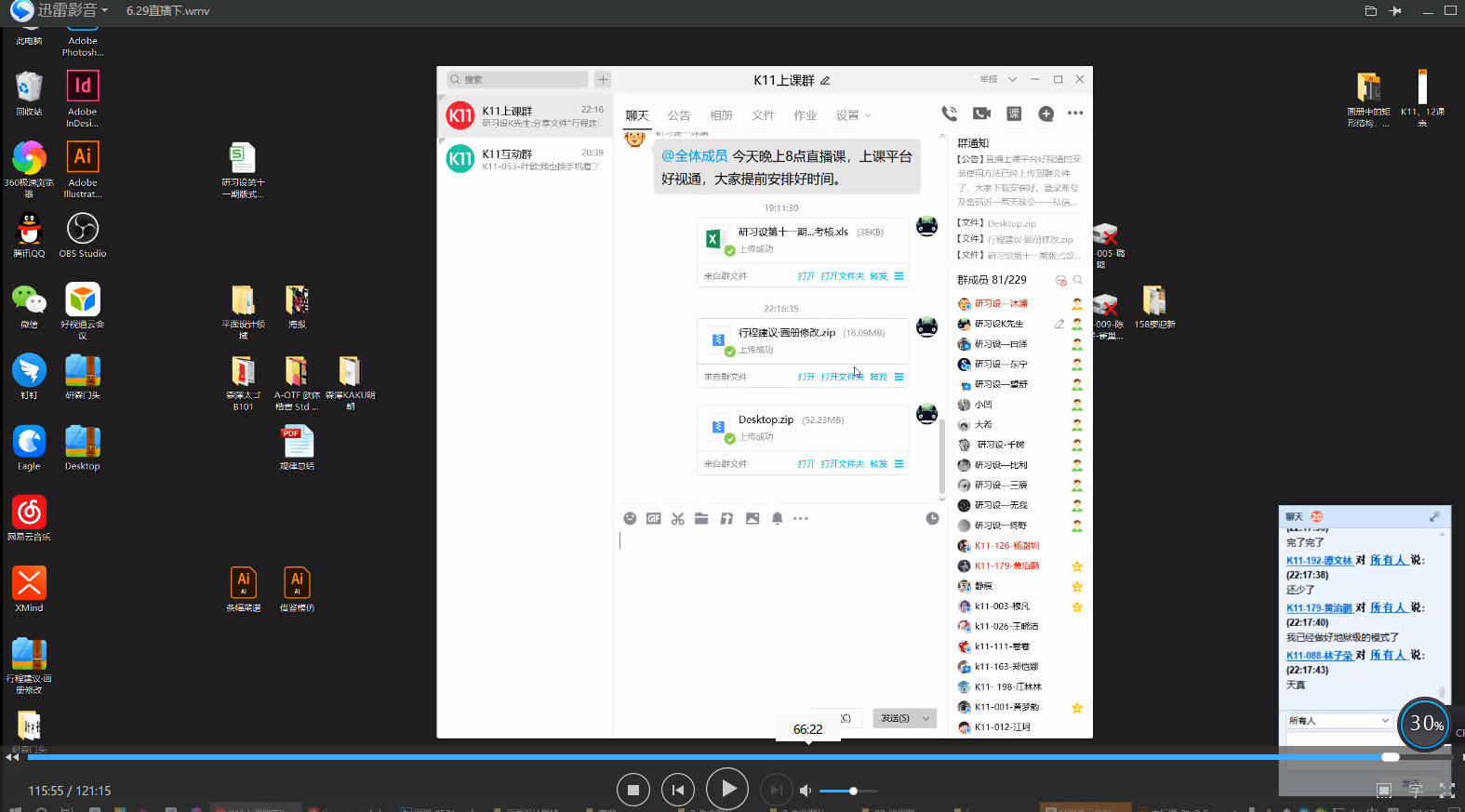
Task: Open send options arrow beside 发送(S)
Action: coord(926,718)
